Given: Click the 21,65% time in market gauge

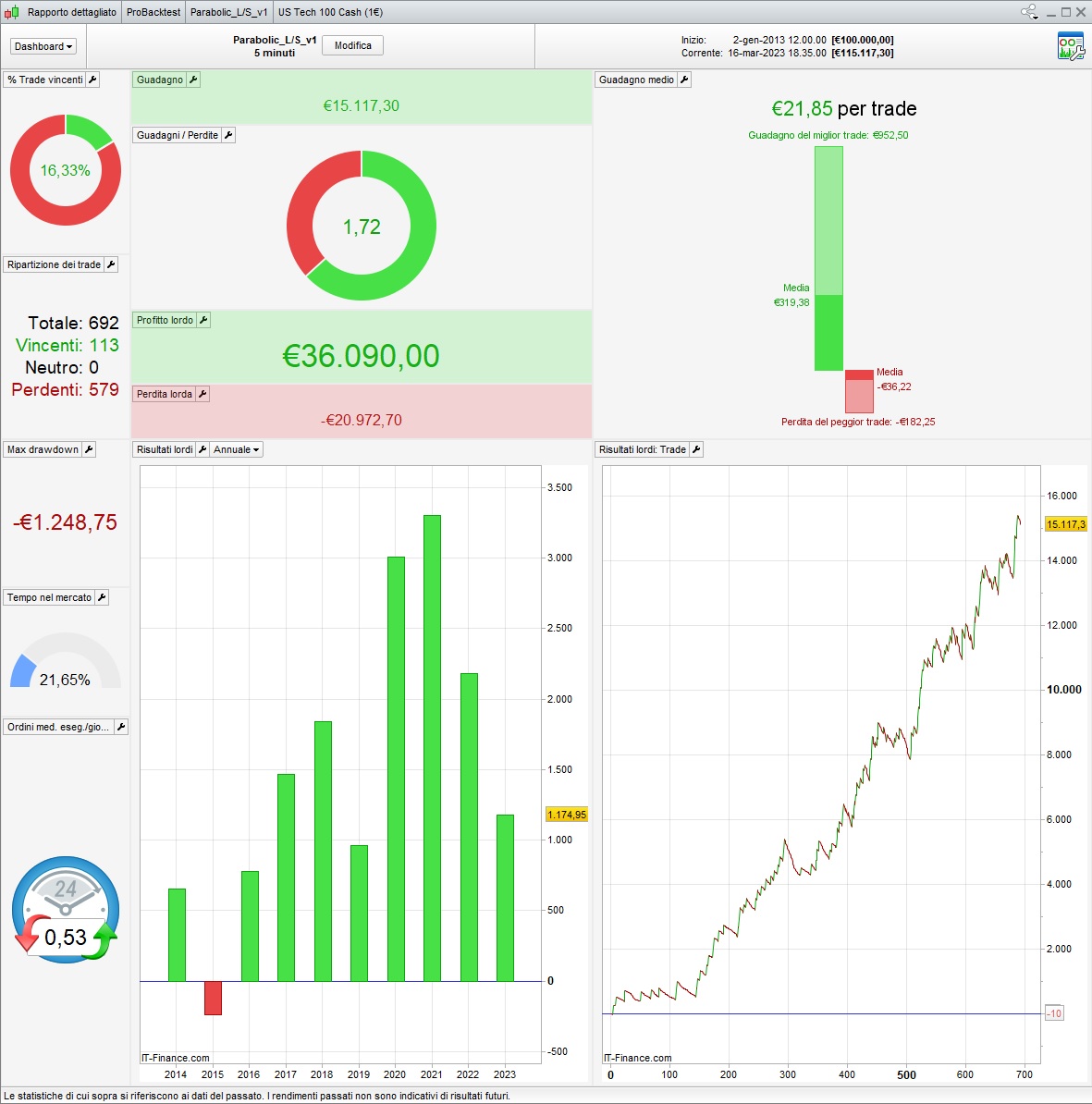Looking at the screenshot, I should pyautogui.click(x=66, y=662).
